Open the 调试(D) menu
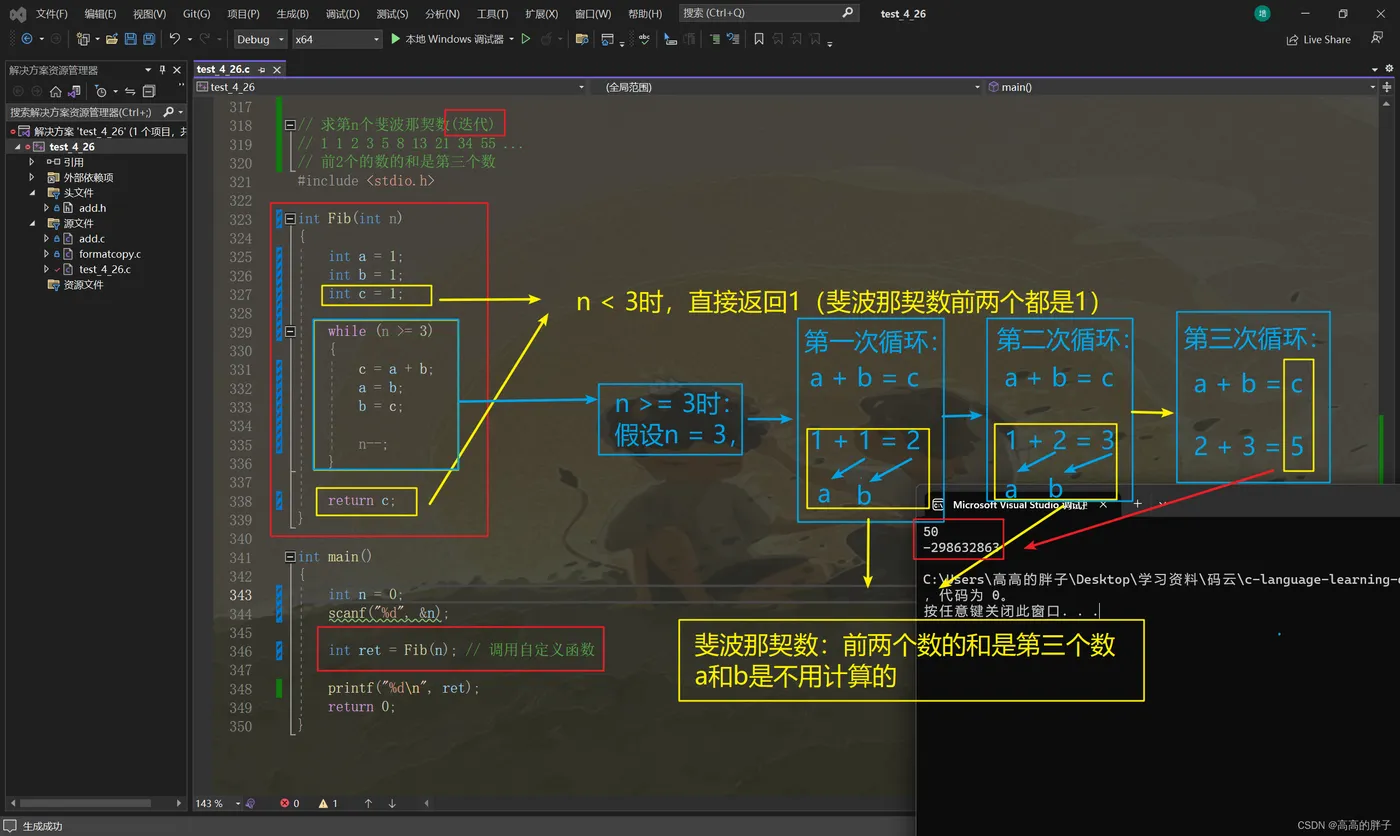 (x=342, y=13)
